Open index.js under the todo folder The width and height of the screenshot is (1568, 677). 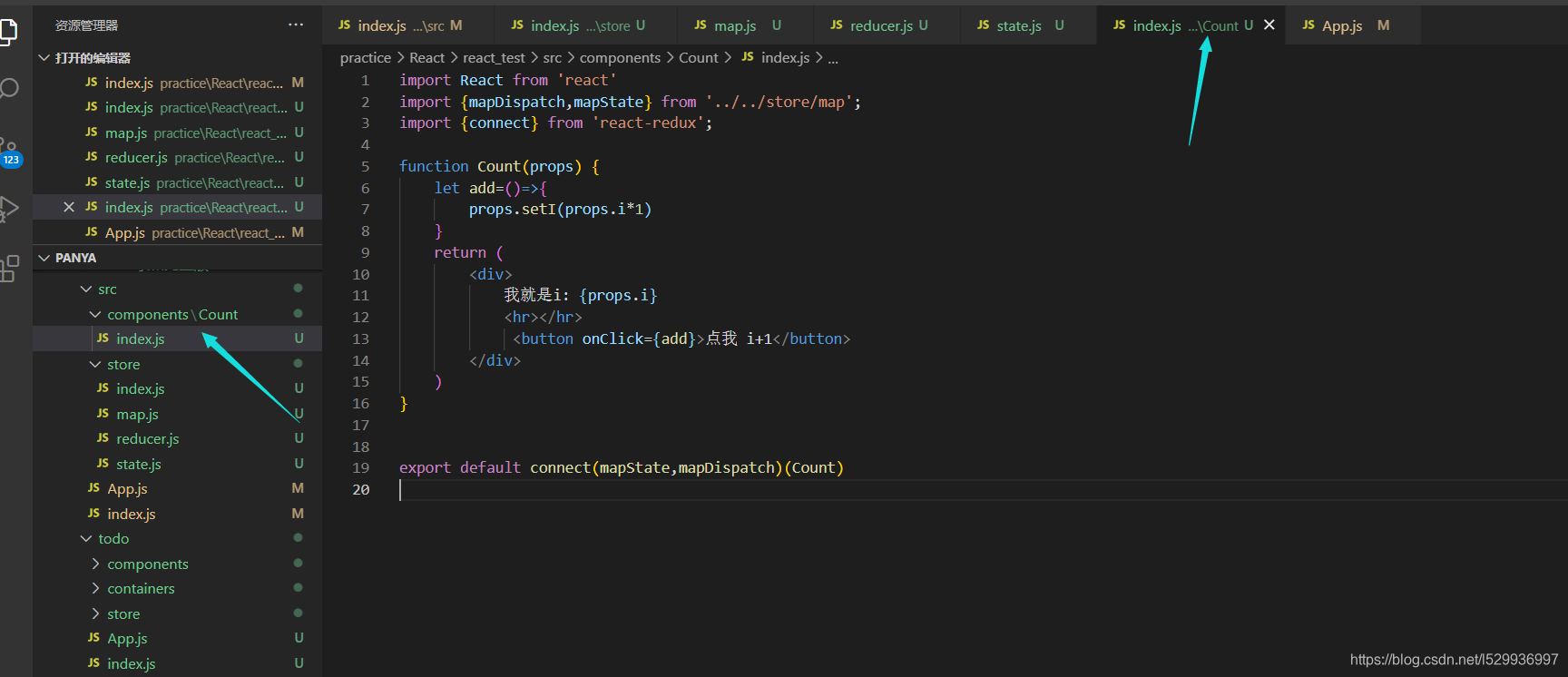click(x=177, y=663)
